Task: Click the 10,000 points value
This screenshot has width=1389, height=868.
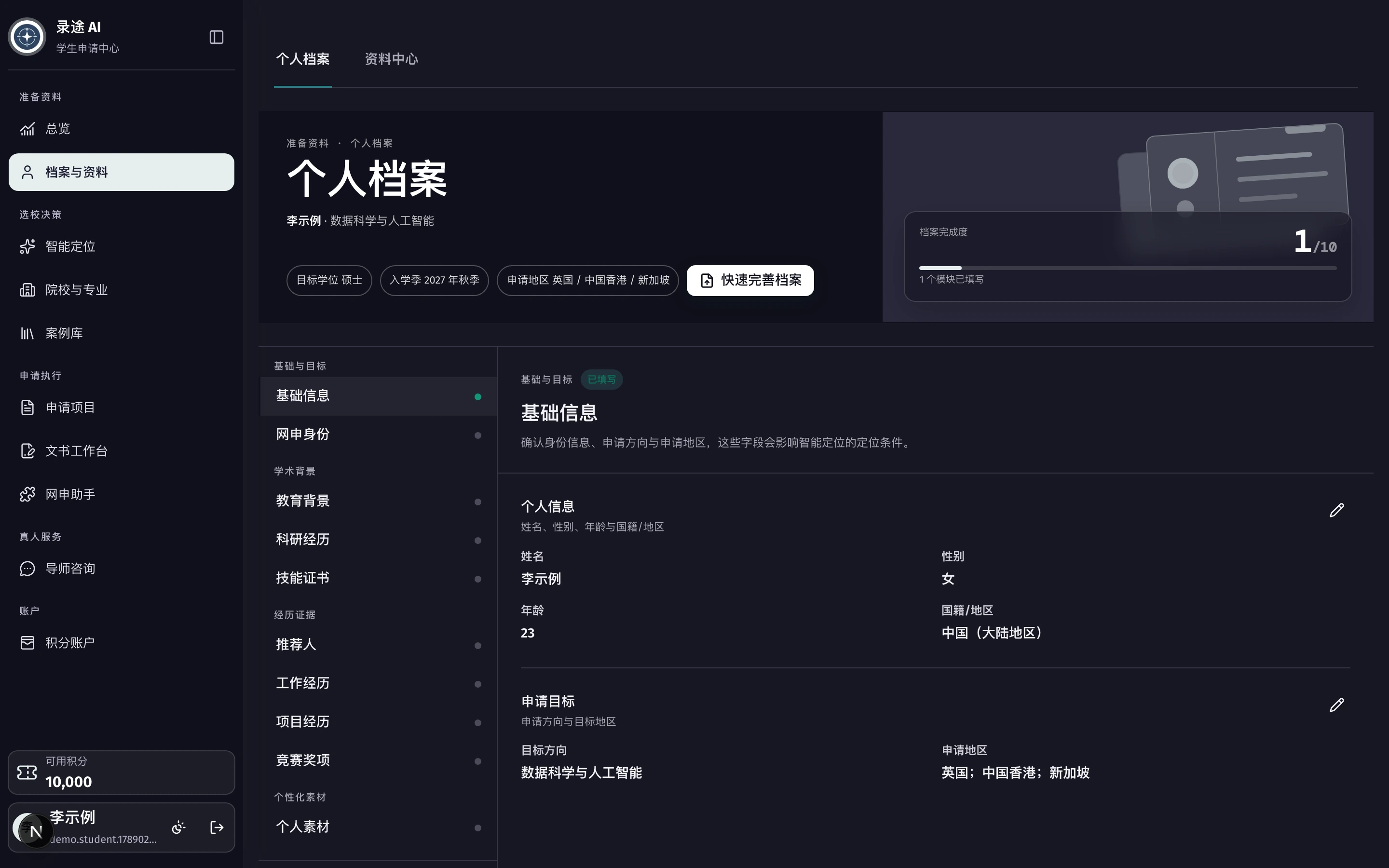Action: click(x=68, y=782)
